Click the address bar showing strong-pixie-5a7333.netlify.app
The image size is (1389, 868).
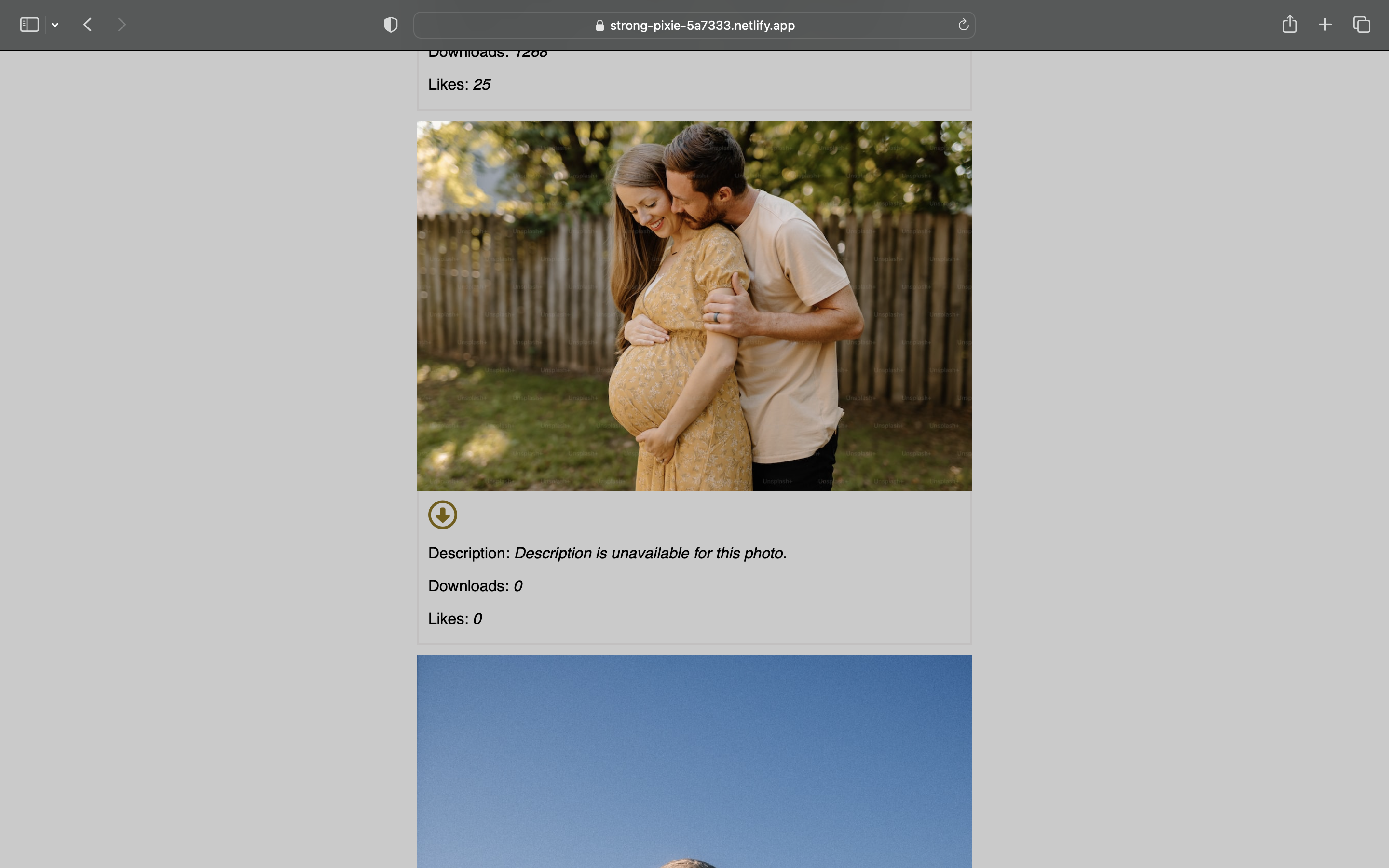tap(694, 25)
